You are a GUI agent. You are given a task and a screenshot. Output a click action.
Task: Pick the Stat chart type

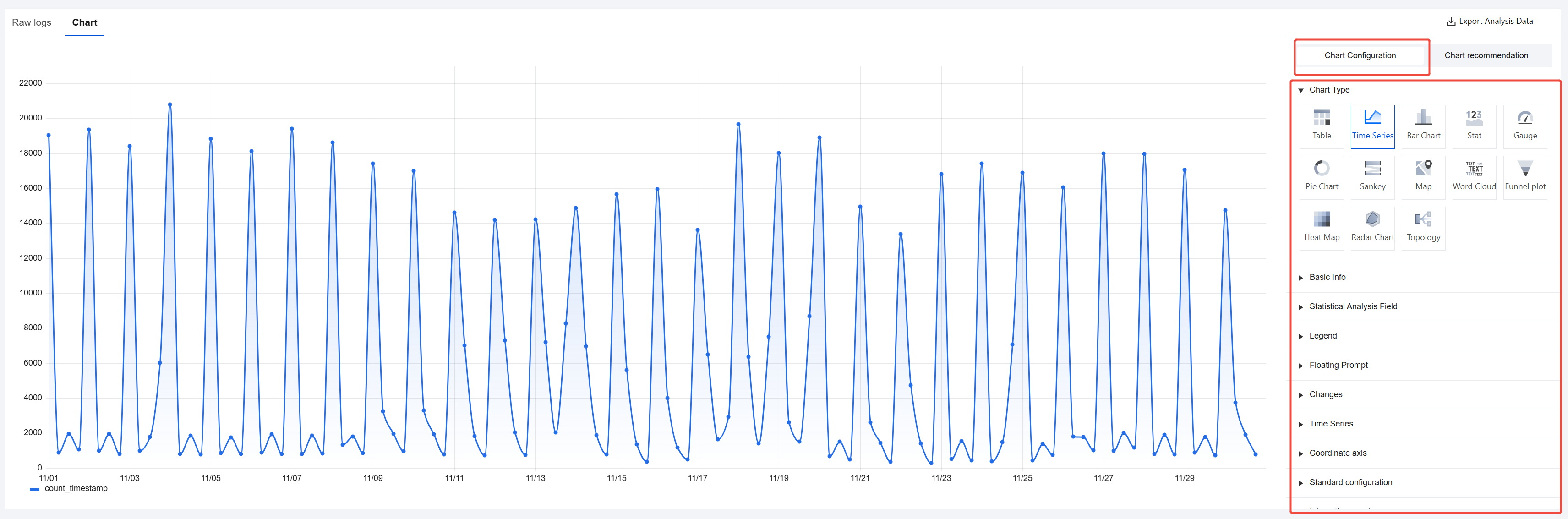tap(1473, 126)
